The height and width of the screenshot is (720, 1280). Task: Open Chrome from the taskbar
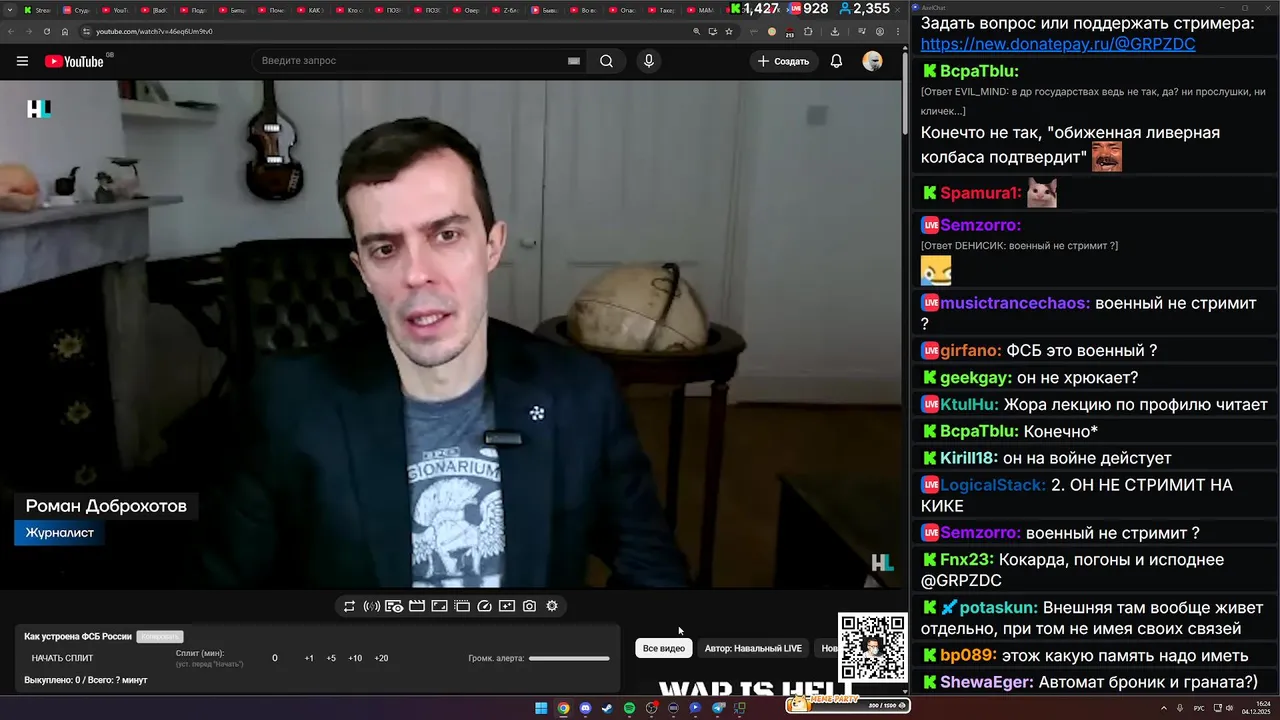coord(563,708)
